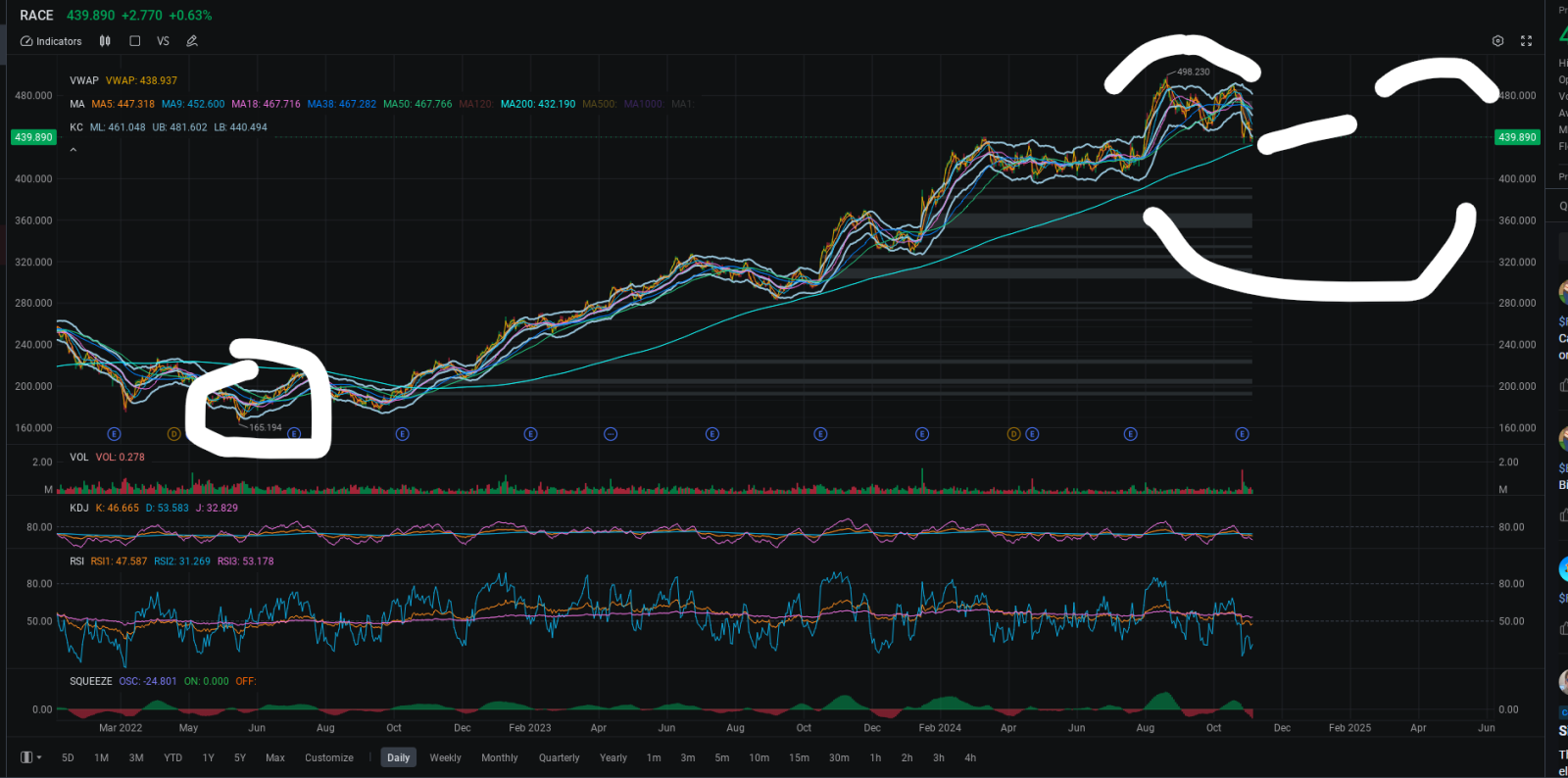Switch to 1h interval

pyautogui.click(x=876, y=757)
